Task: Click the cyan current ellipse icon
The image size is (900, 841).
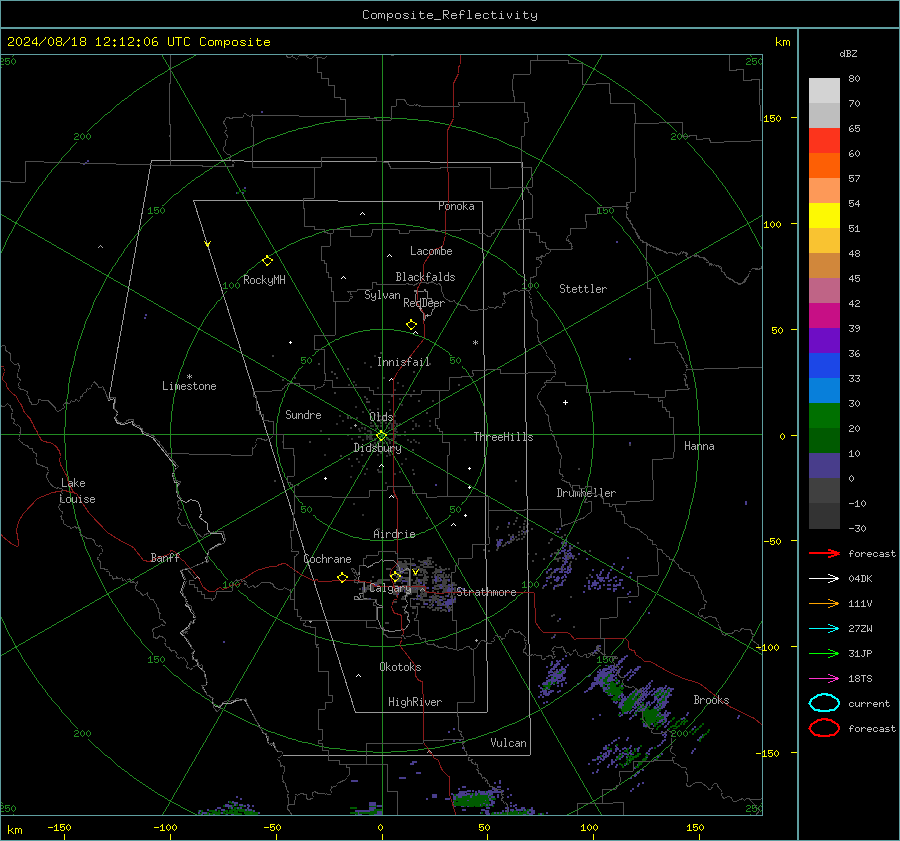Action: (824, 703)
